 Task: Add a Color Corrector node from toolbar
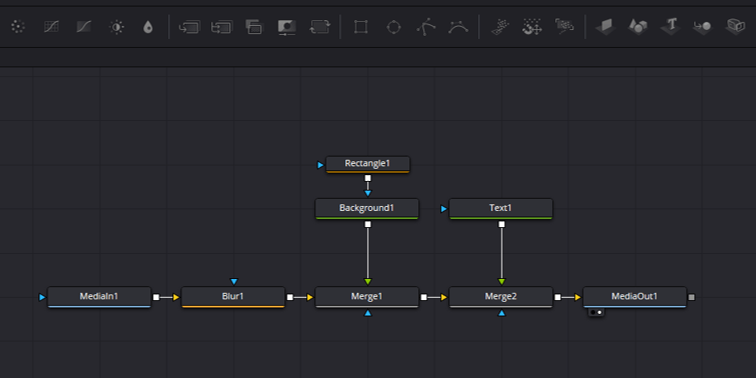click(18, 27)
